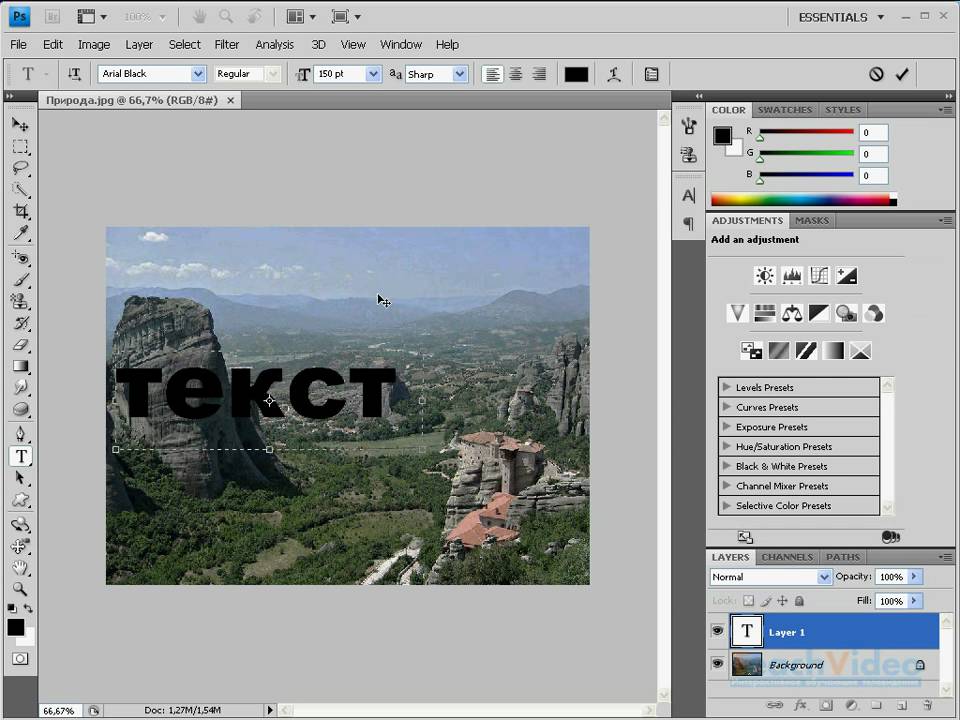Open the anti-aliasing Sharp dropdown

[x=460, y=74]
